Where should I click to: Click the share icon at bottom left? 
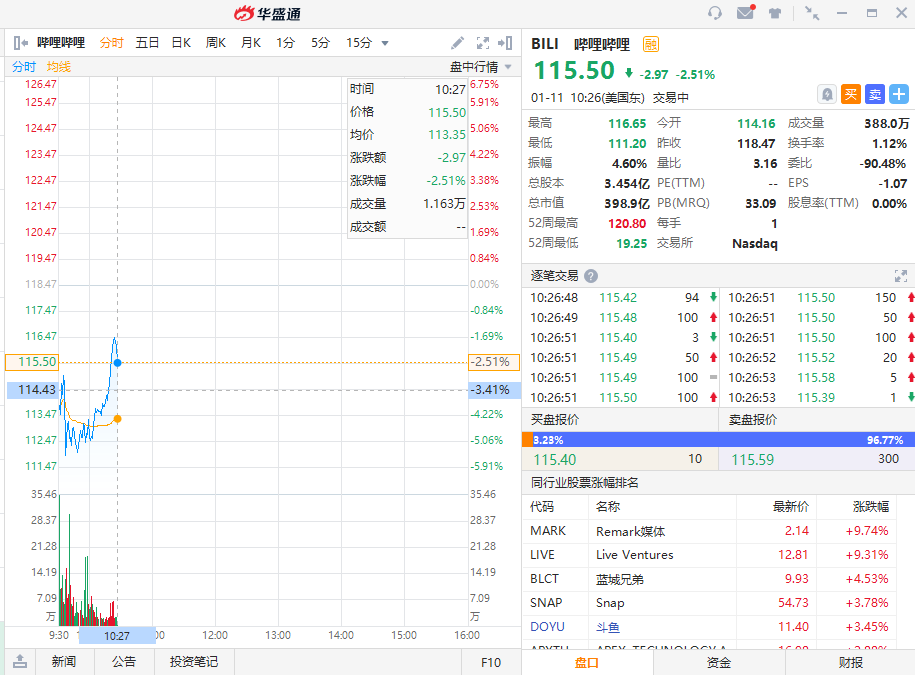20,661
